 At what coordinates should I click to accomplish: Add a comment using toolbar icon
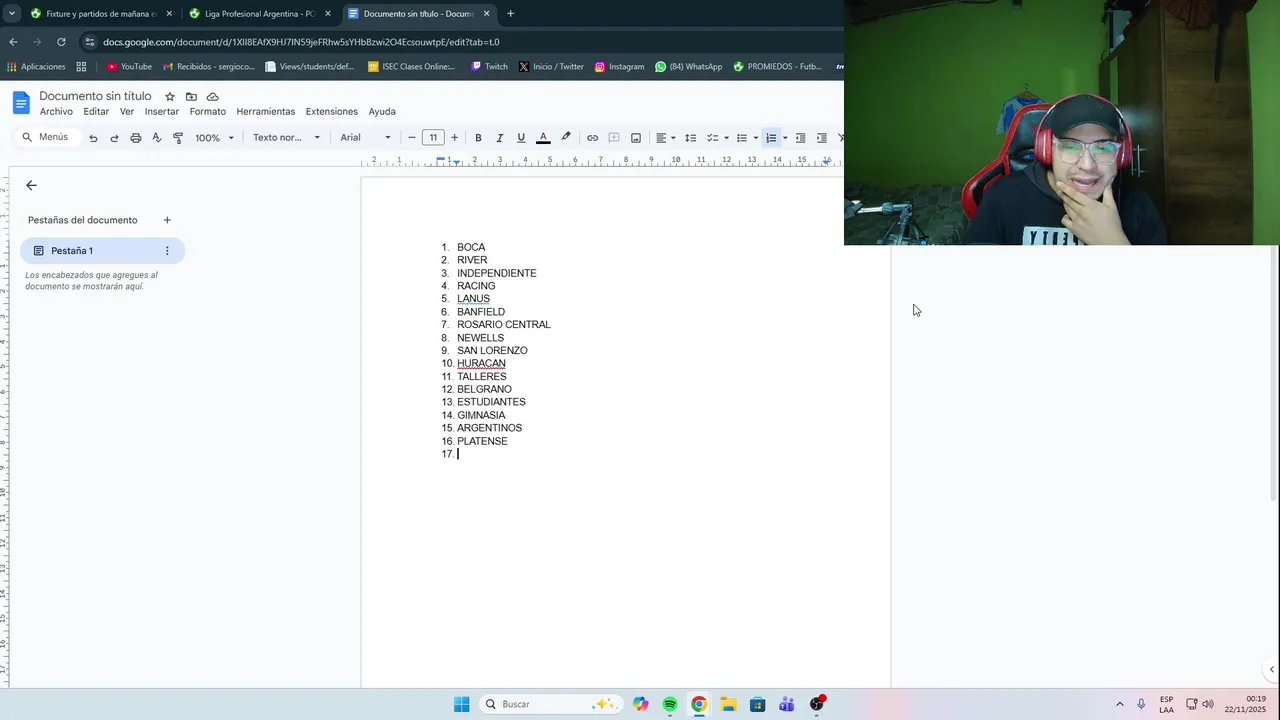pos(614,138)
